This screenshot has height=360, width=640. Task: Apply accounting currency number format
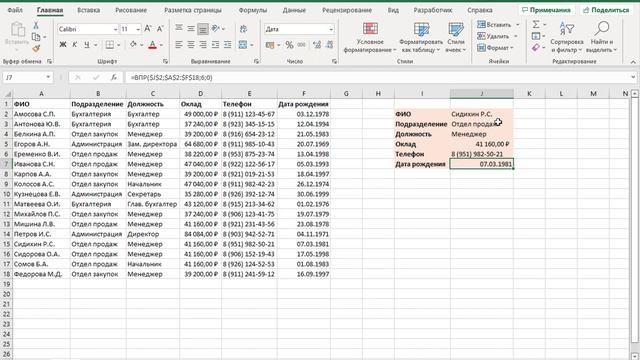(270, 44)
